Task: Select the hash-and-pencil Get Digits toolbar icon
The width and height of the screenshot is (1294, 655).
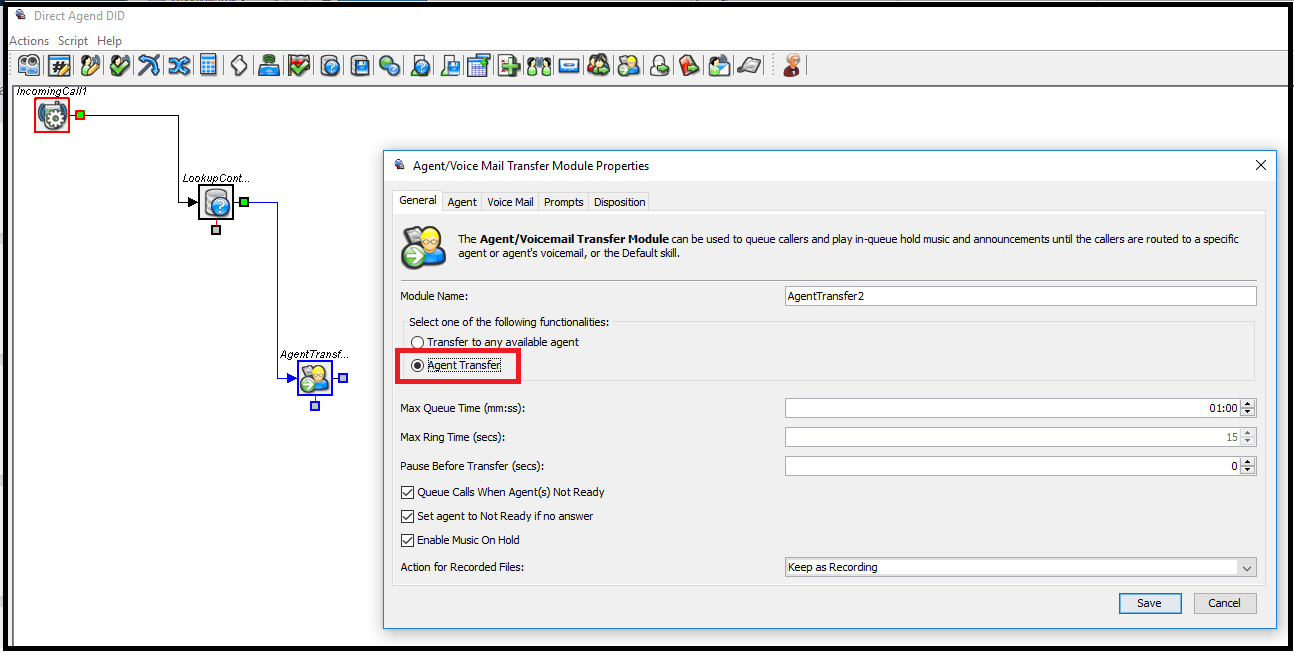Action: [60, 66]
